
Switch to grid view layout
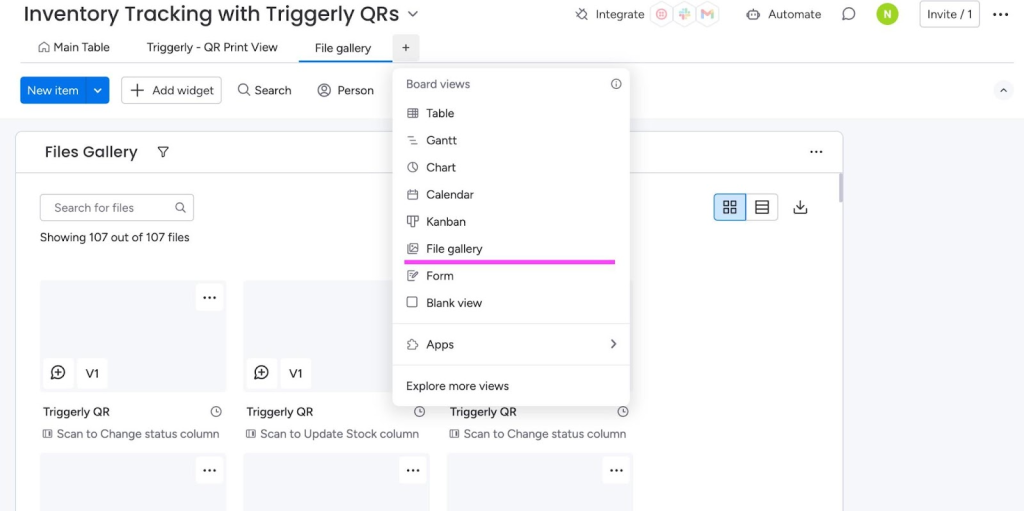(730, 207)
